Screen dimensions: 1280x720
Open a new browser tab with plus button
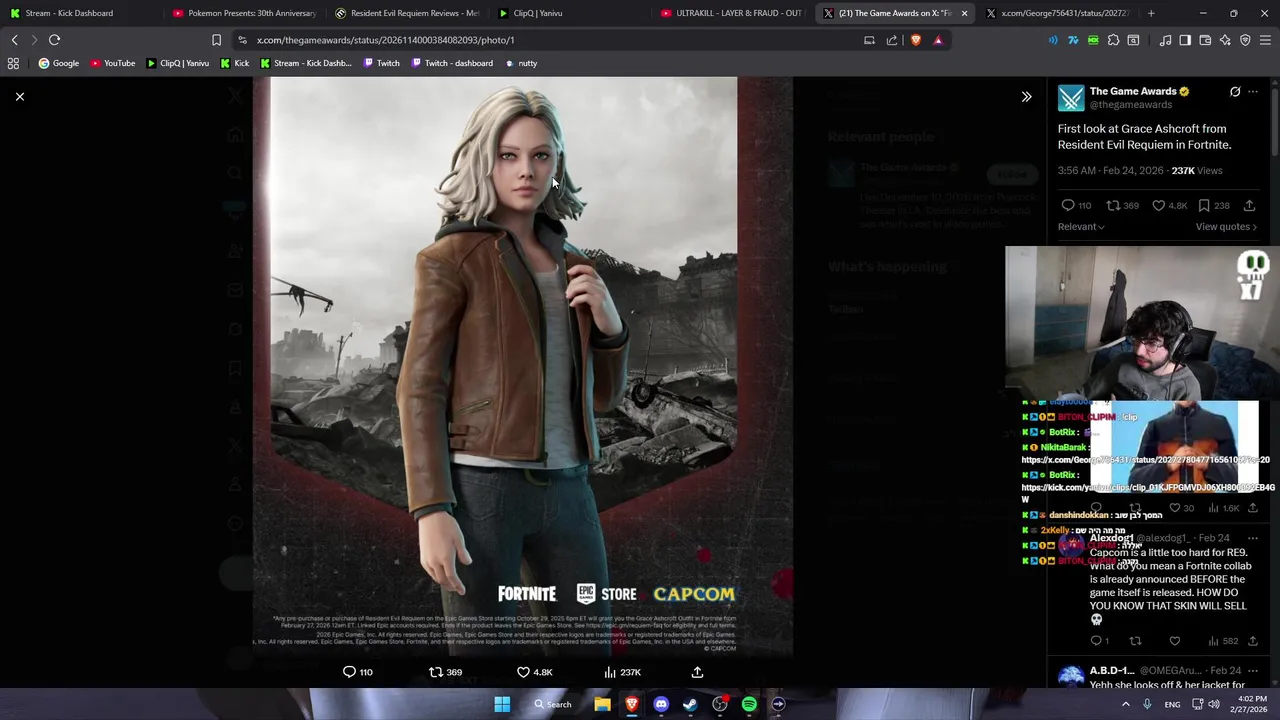[x=1151, y=13]
